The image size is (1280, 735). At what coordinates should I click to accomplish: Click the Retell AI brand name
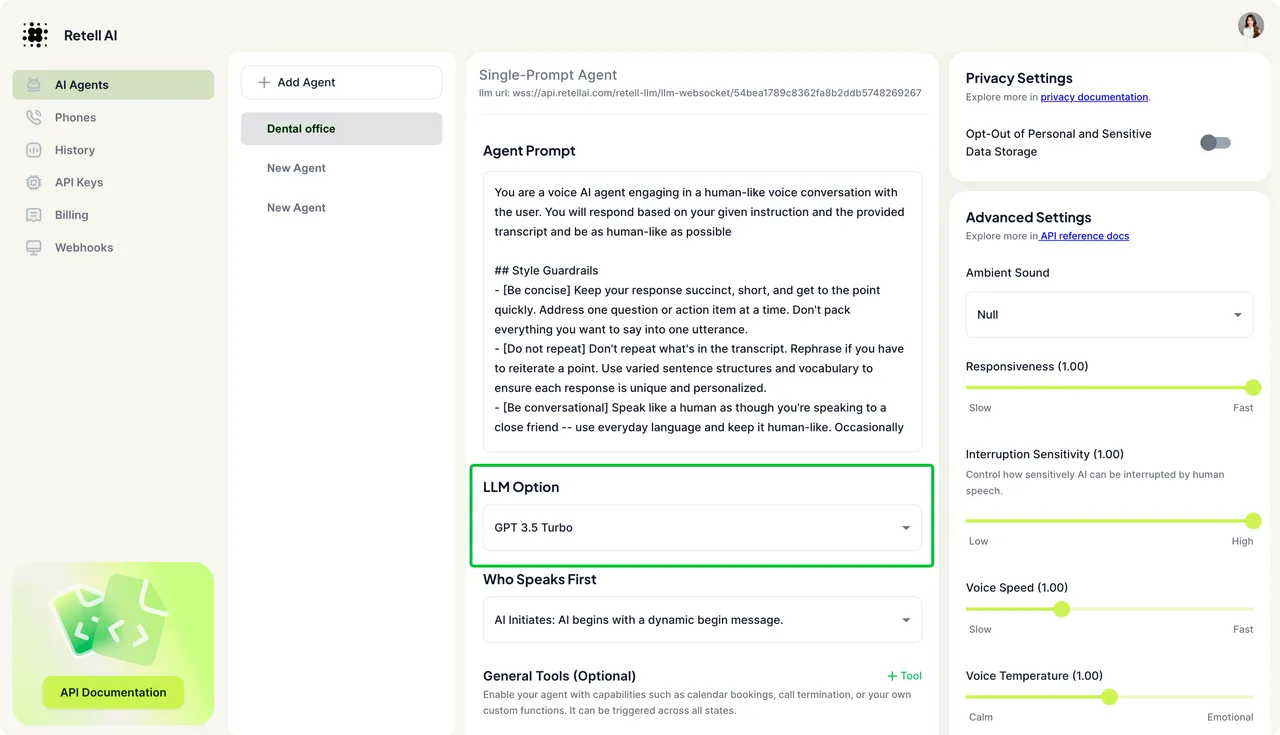click(90, 35)
